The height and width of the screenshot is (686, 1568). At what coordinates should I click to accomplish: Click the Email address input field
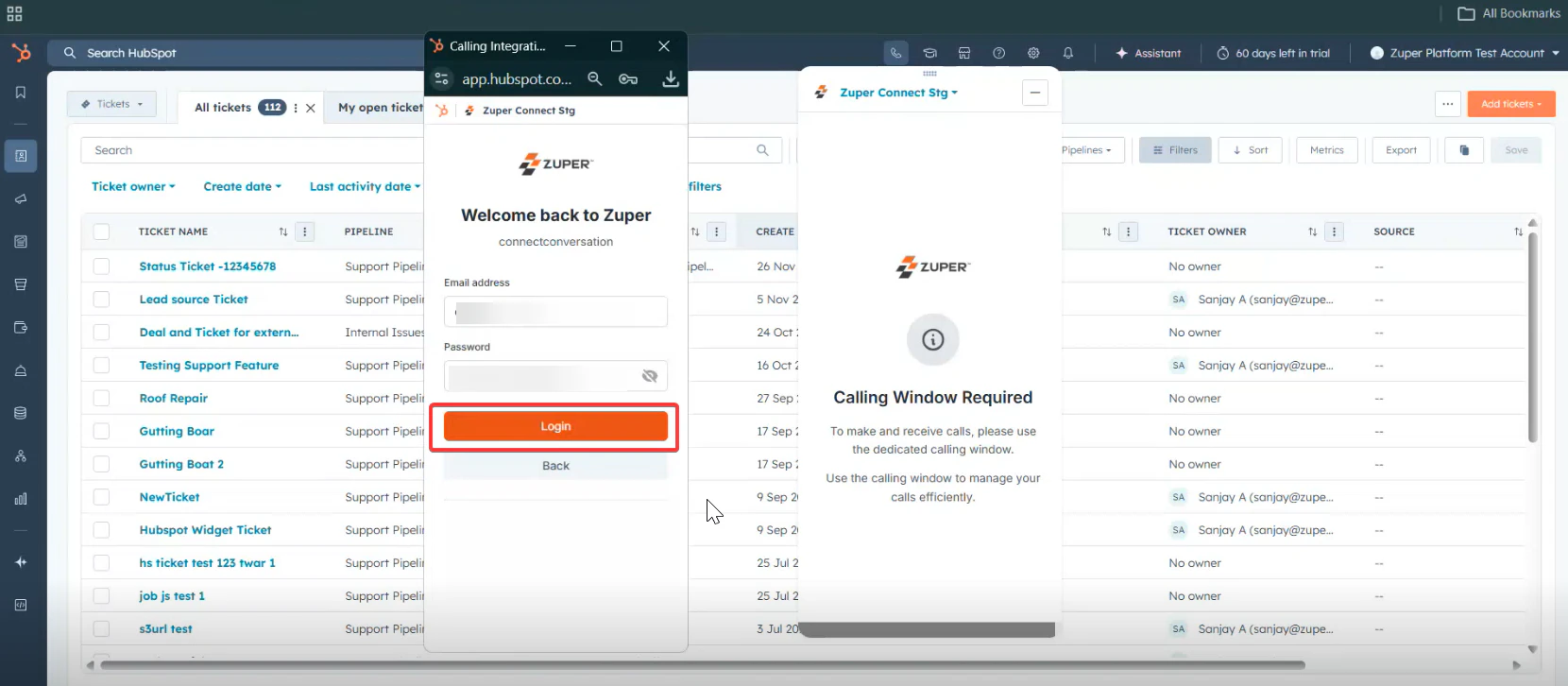[x=555, y=312]
